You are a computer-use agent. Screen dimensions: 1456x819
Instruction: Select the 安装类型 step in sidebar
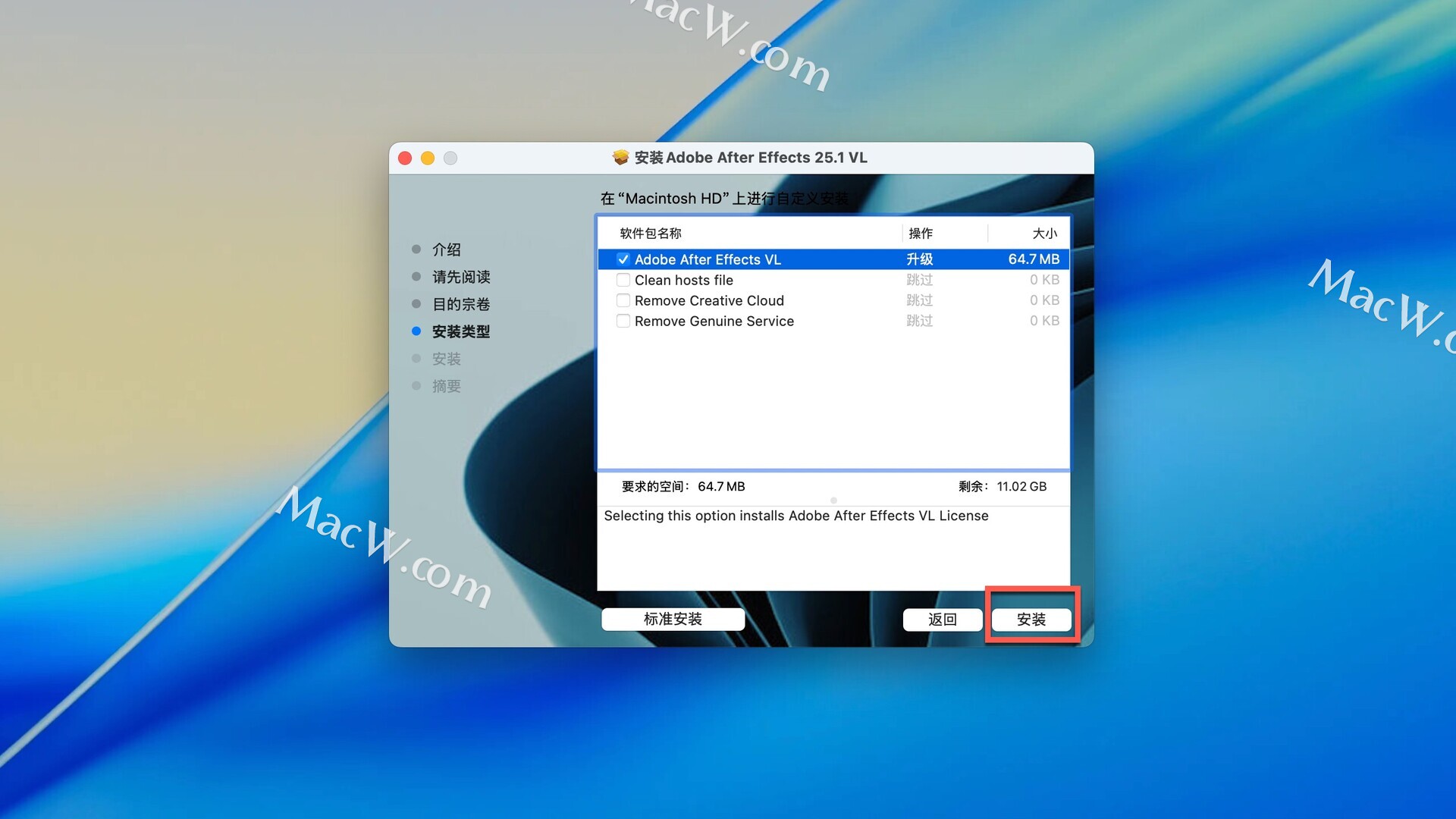pyautogui.click(x=461, y=331)
